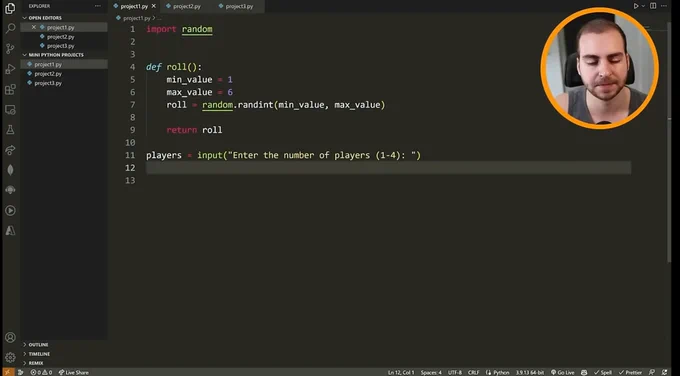The height and width of the screenshot is (376, 680).
Task: Click 'return' keyword on line 9
Action: coord(182,130)
